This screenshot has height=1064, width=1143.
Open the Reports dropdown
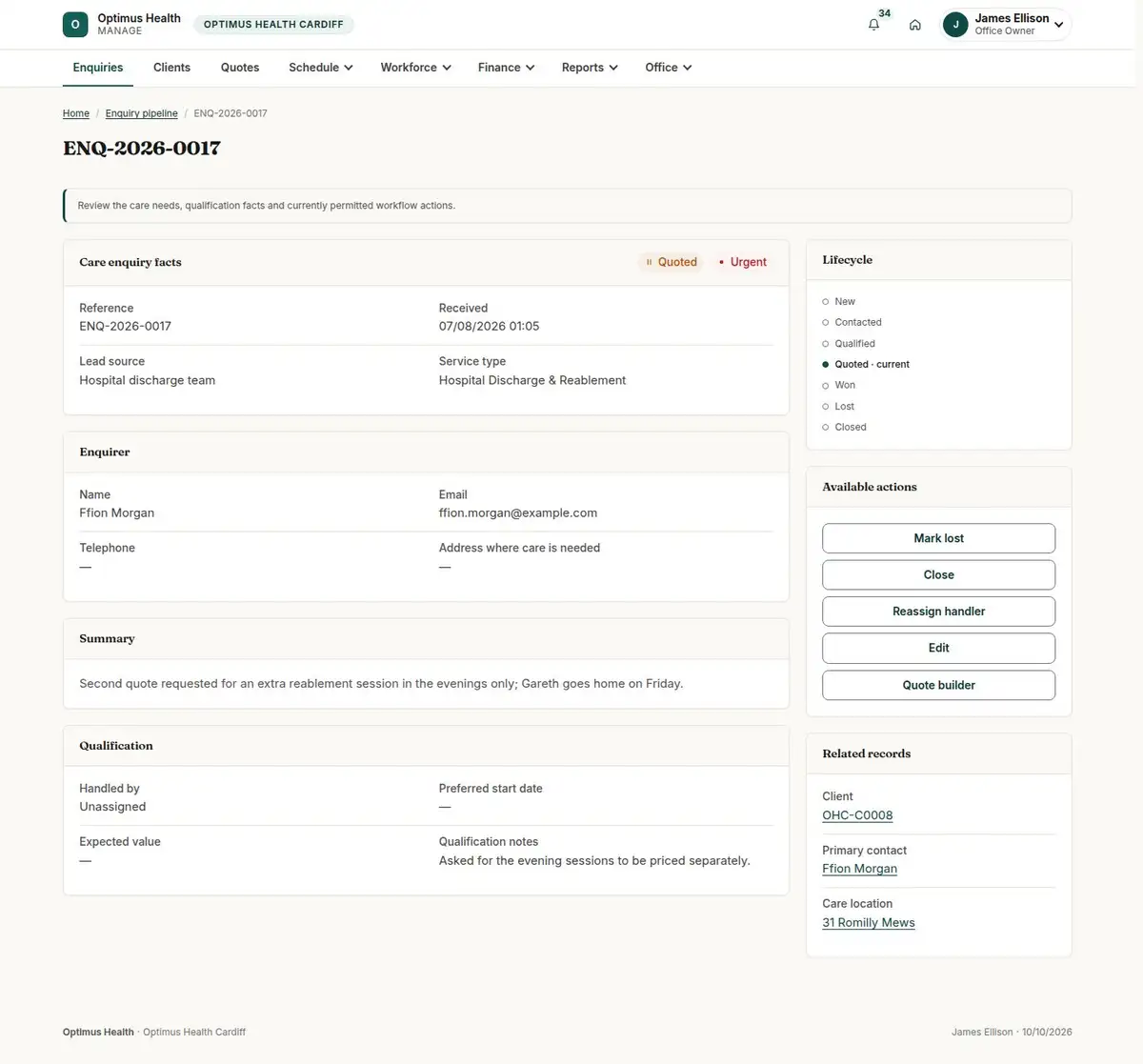coord(590,68)
